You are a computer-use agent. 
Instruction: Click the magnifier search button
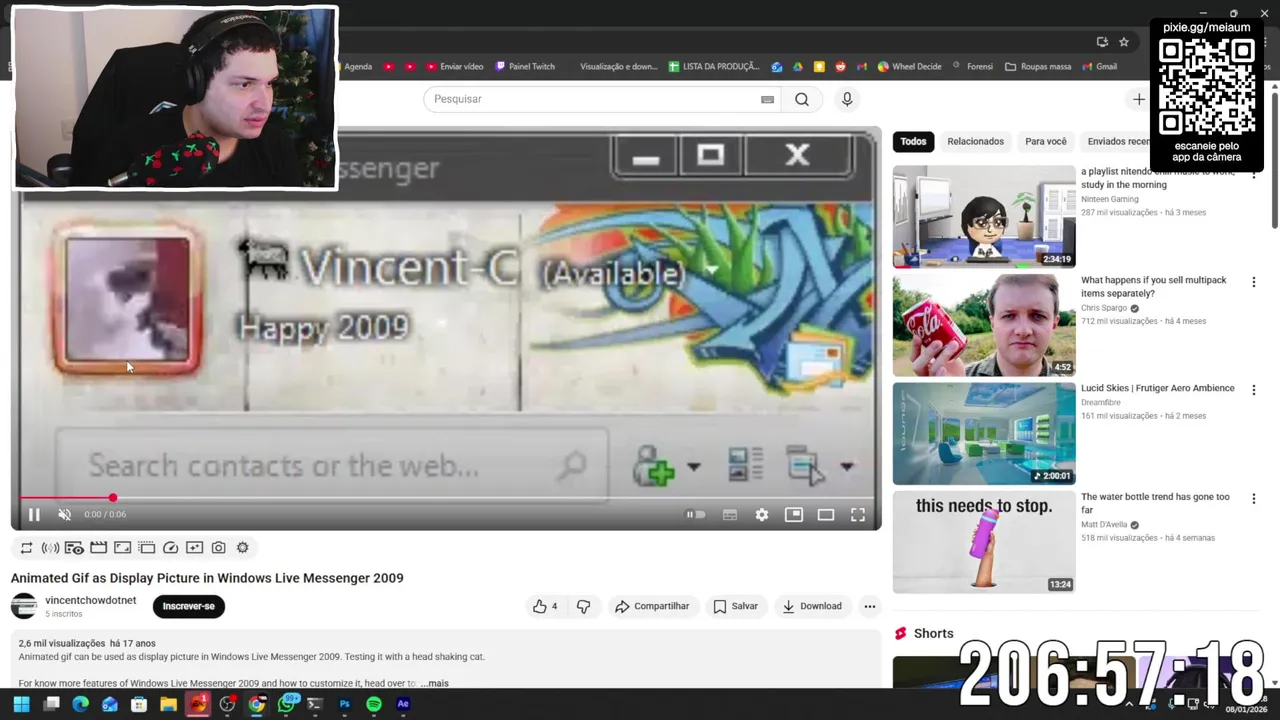(802, 99)
